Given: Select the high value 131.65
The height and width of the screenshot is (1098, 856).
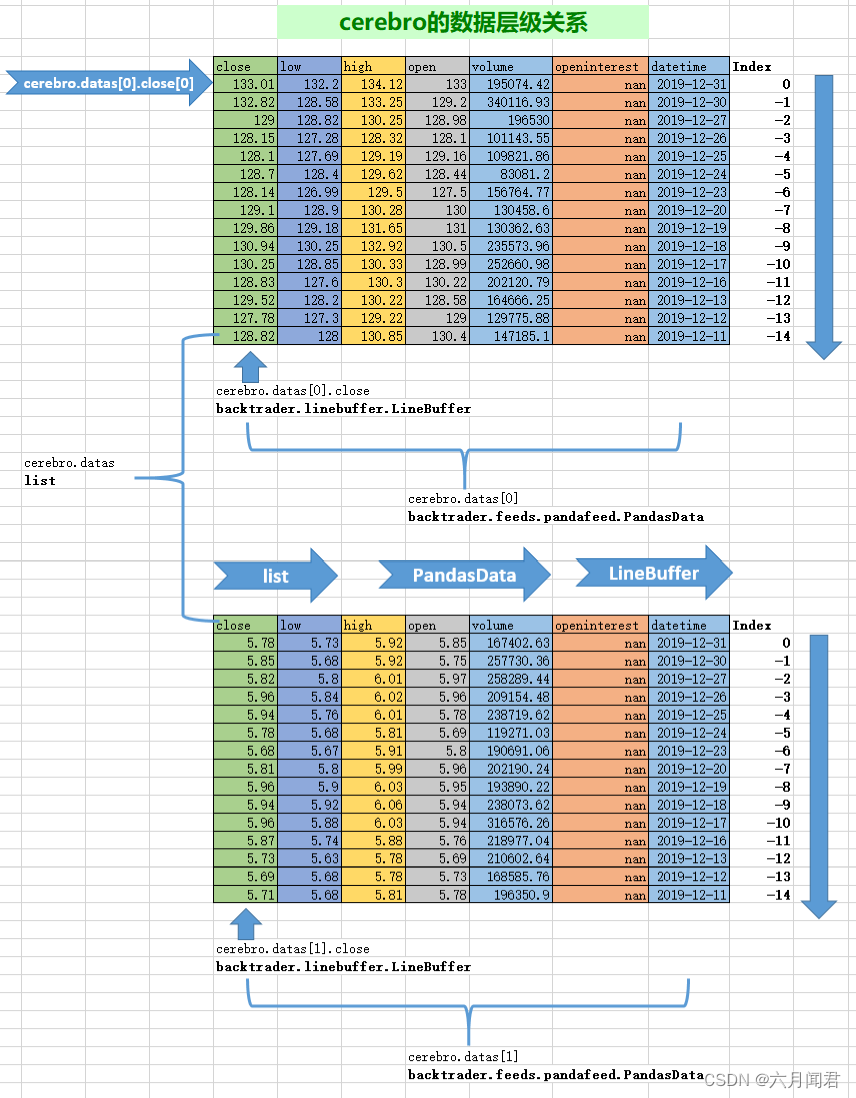Looking at the screenshot, I should click(x=373, y=228).
